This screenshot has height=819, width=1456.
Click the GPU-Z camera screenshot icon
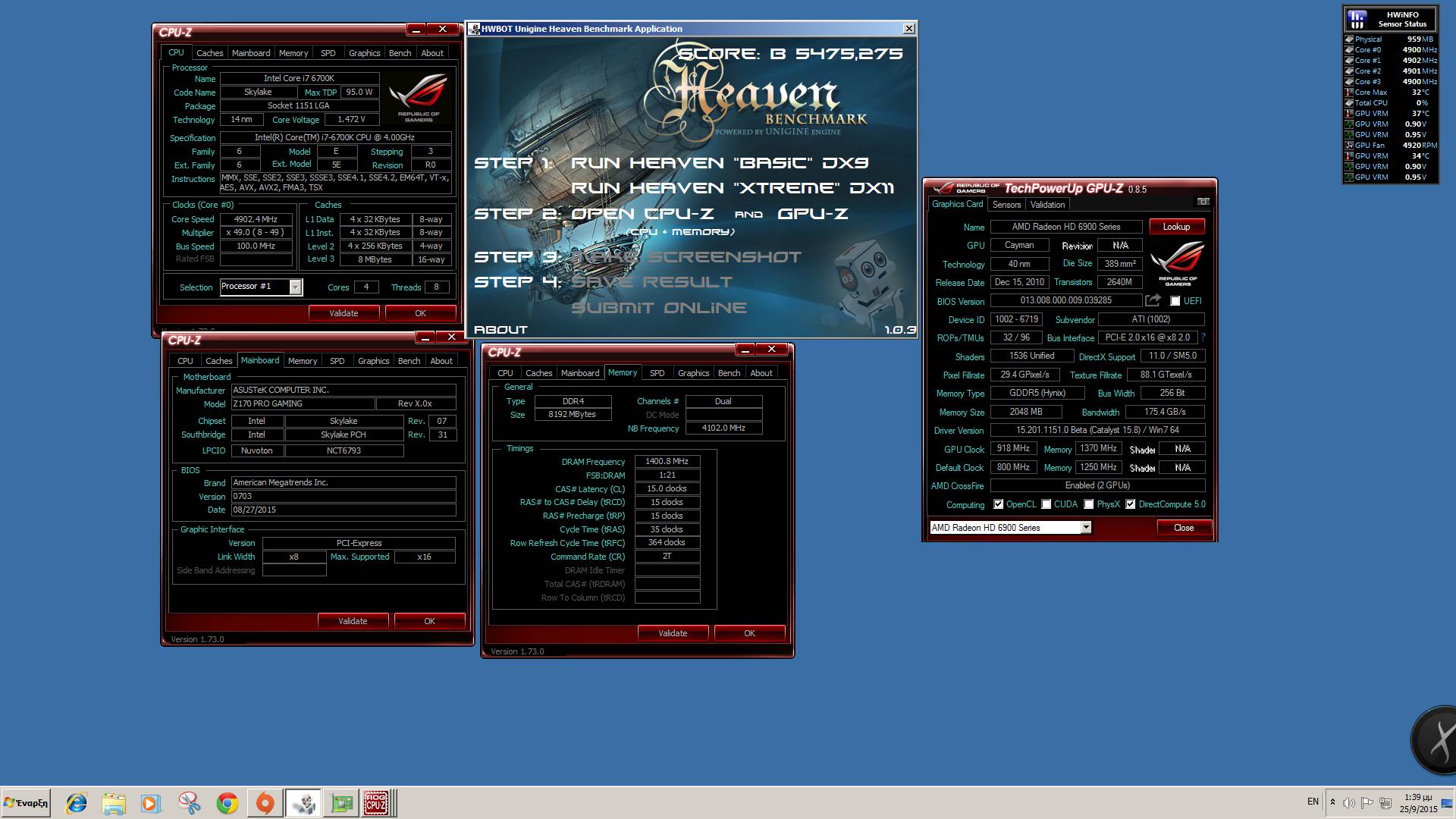[1203, 202]
